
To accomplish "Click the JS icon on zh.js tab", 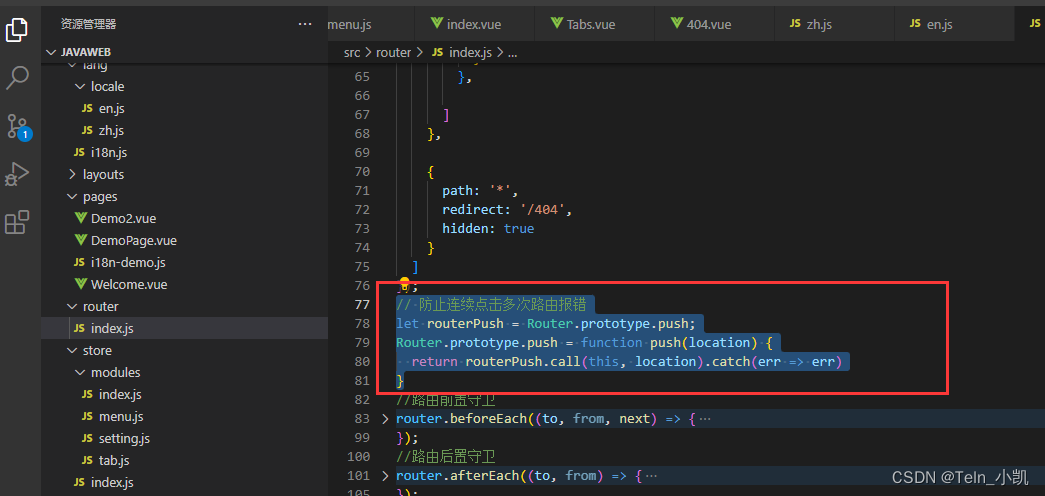I will pyautogui.click(x=795, y=24).
